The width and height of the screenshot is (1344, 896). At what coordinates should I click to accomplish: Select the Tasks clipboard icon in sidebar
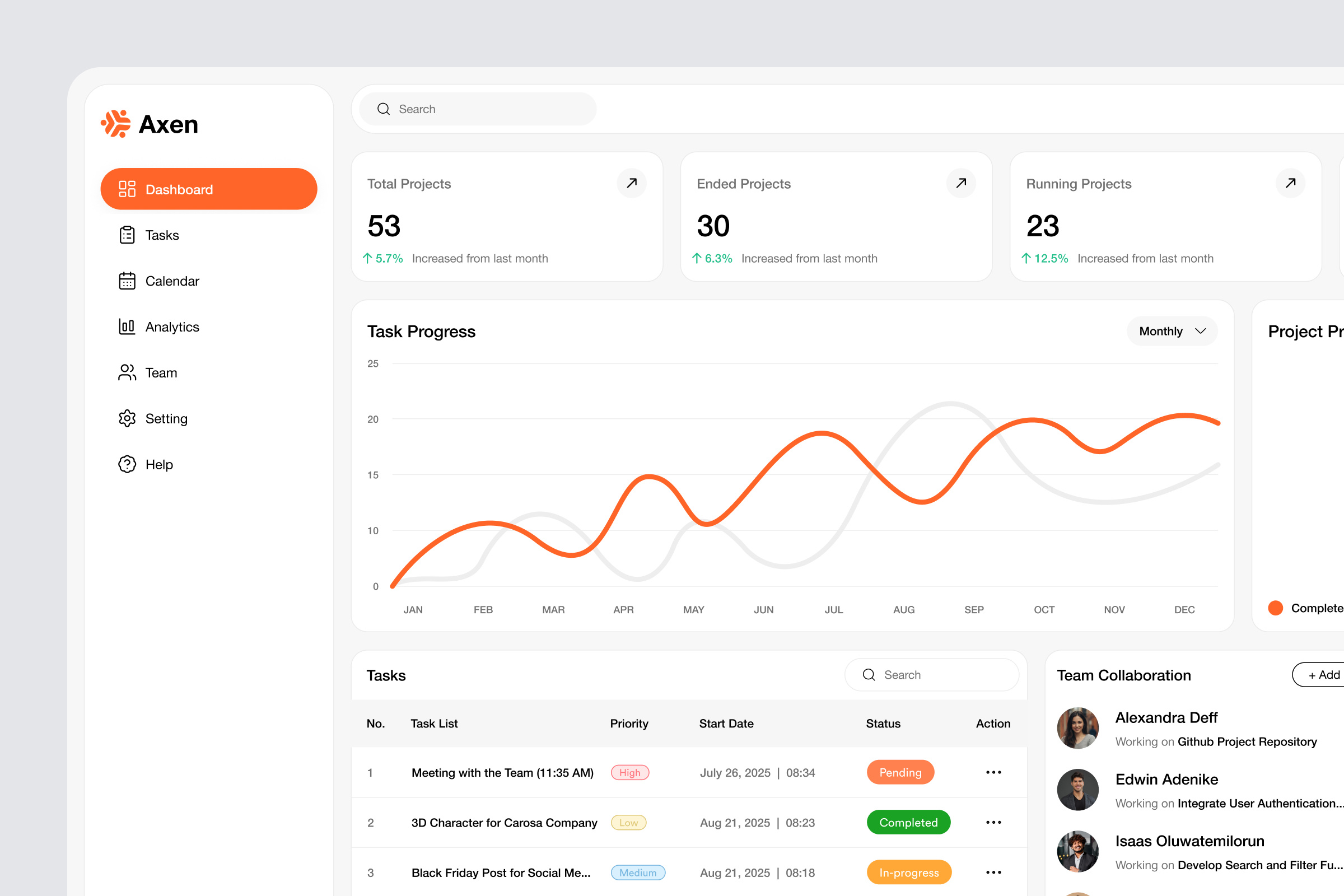(127, 235)
